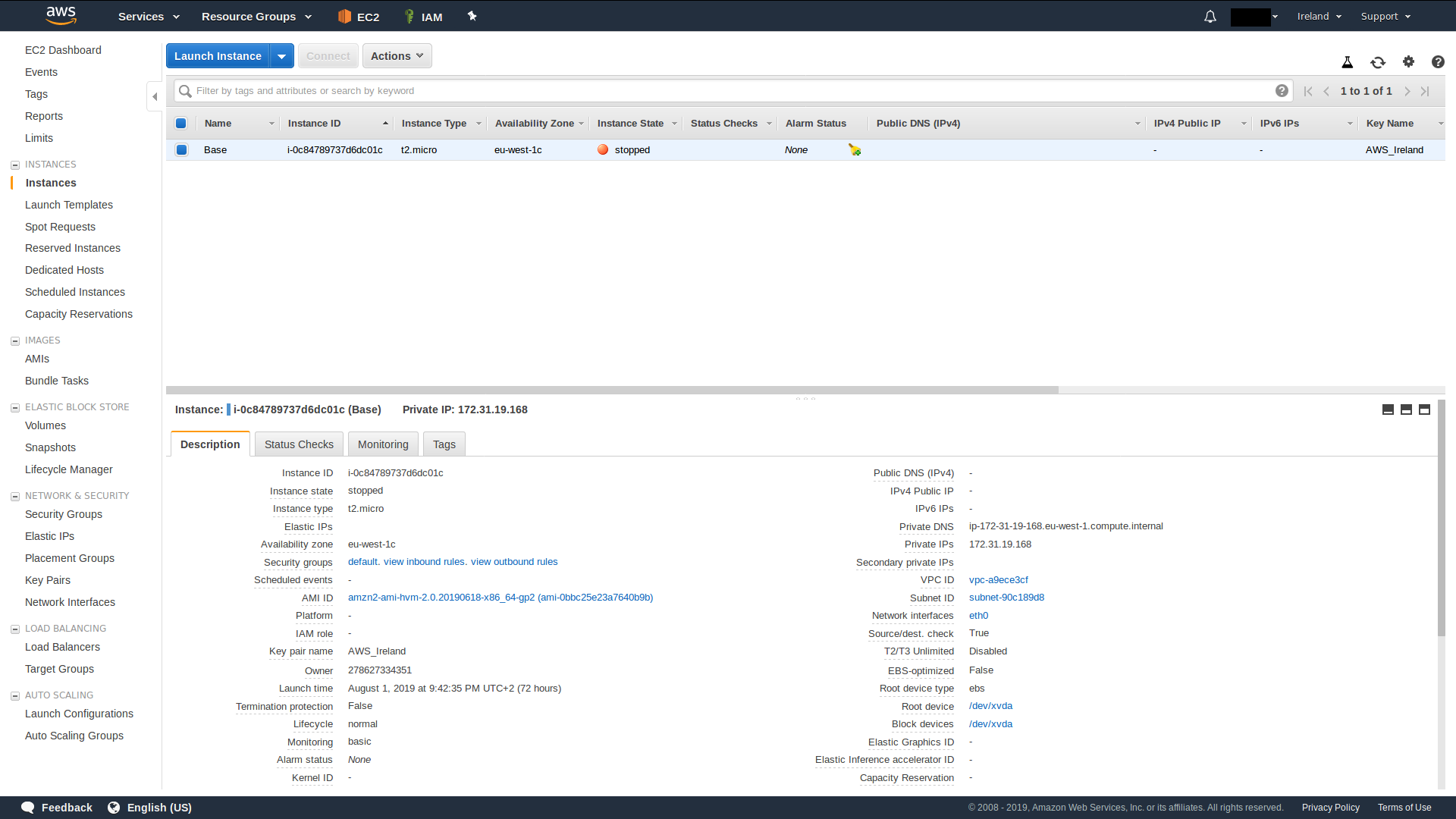
Task: Click the red stopped state indicator
Action: tap(603, 149)
